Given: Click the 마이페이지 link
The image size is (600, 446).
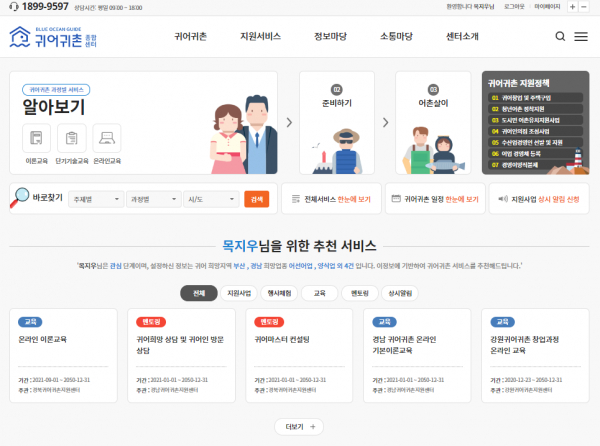Looking at the screenshot, I should point(547,7).
